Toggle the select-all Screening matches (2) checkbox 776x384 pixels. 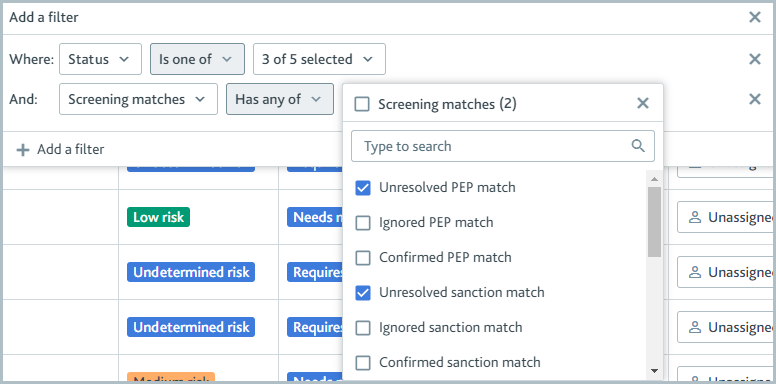click(x=362, y=104)
